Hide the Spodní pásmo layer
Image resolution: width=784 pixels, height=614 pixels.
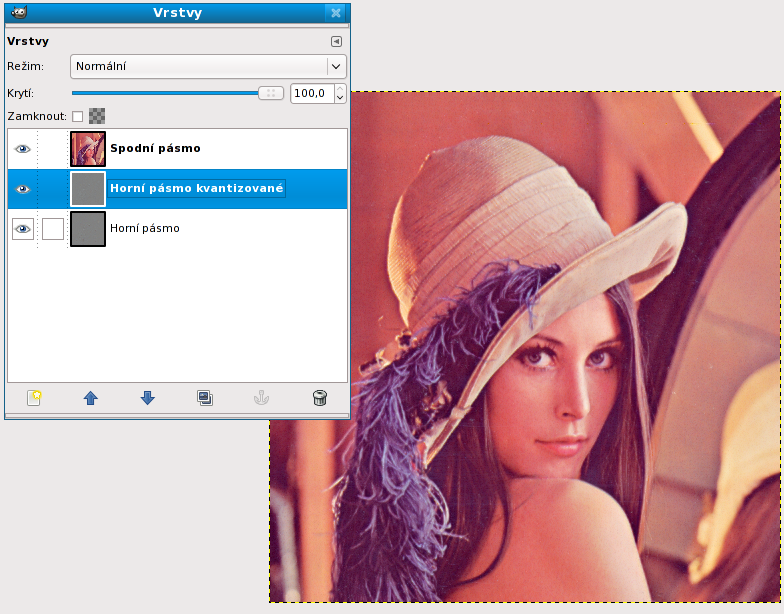22,149
